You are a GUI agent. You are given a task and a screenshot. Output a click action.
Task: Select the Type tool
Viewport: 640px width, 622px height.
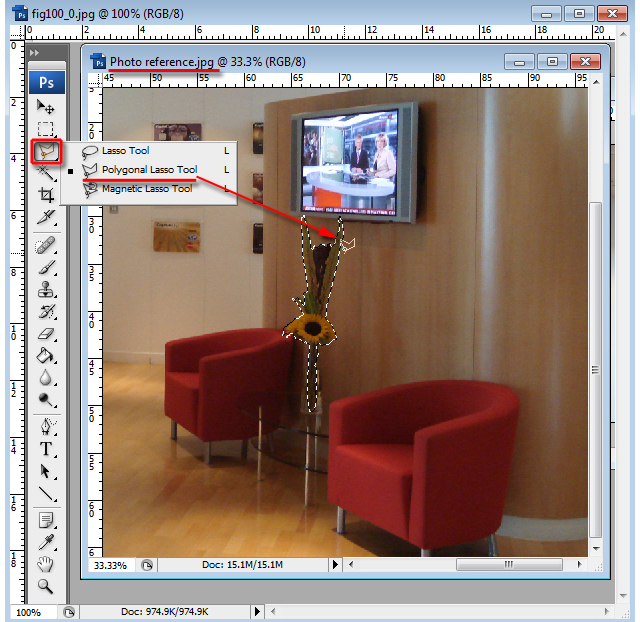[46, 449]
